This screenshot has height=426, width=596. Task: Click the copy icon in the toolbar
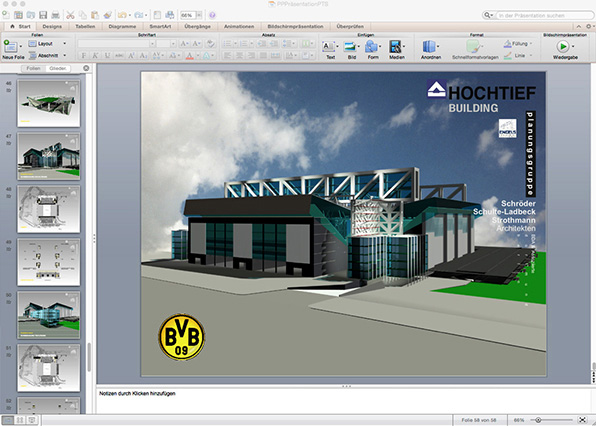(82, 15)
